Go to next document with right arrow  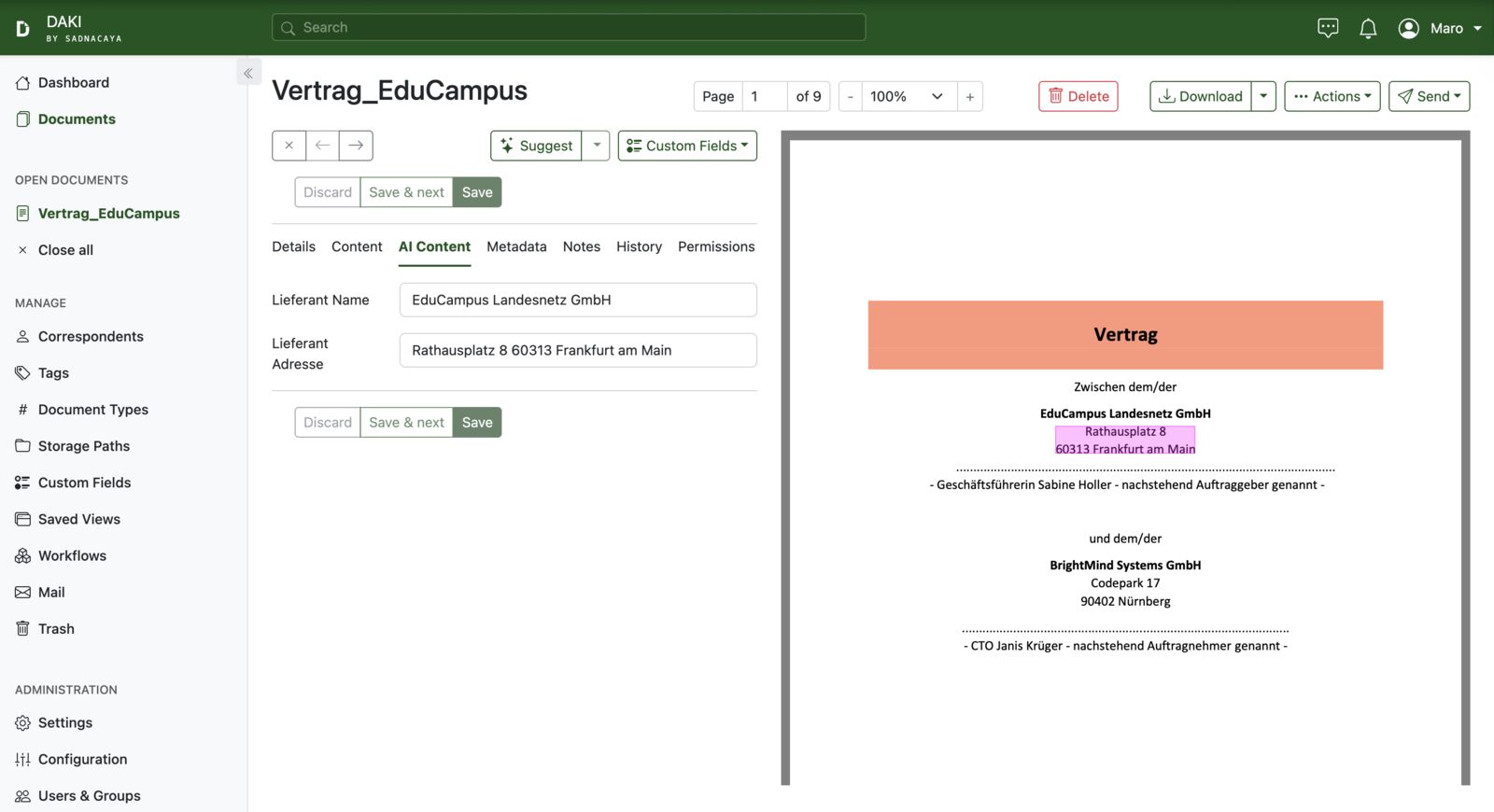click(356, 146)
